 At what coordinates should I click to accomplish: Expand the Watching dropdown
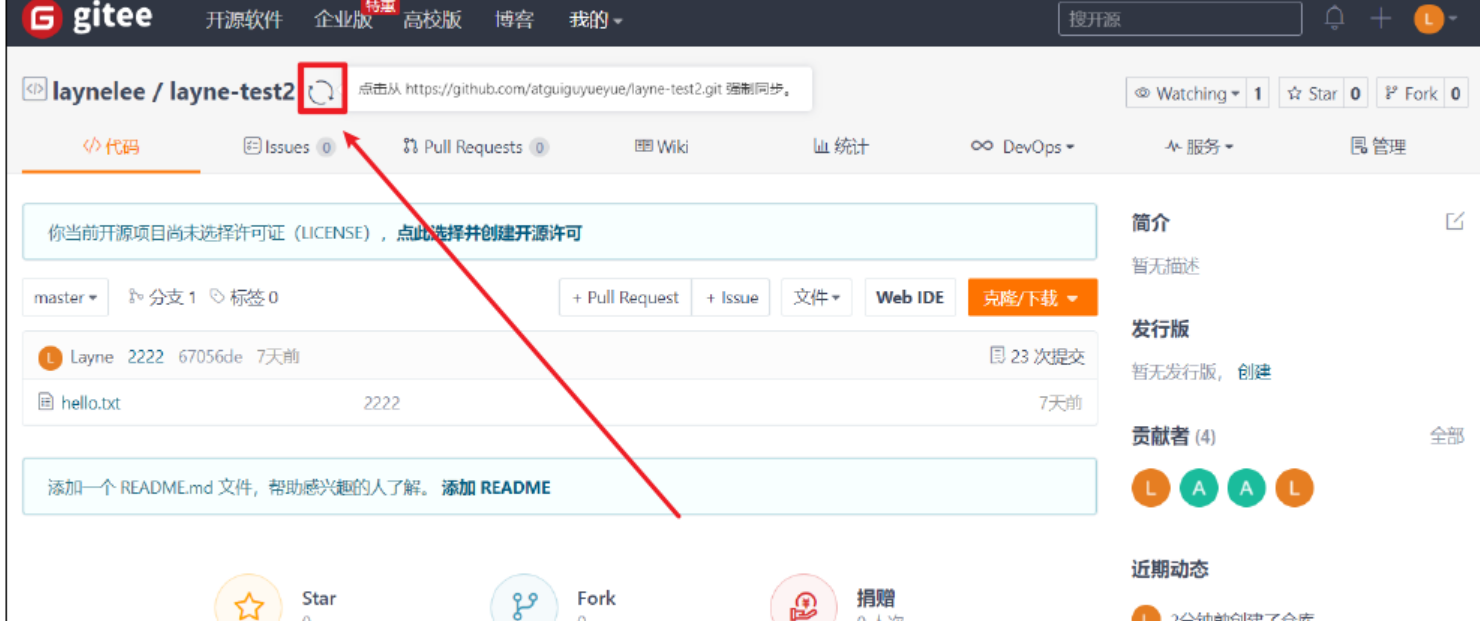click(1187, 94)
